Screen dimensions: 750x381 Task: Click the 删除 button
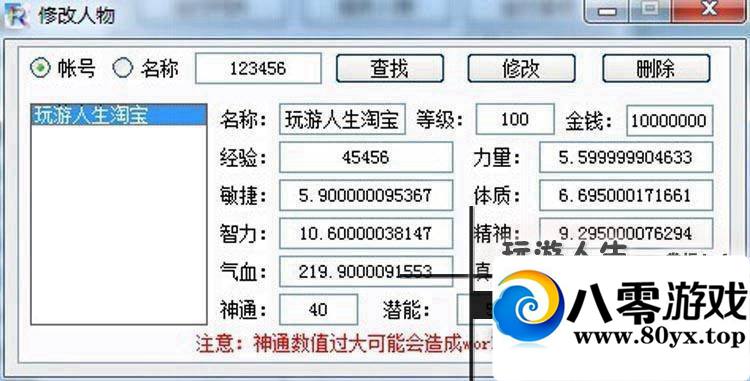656,68
